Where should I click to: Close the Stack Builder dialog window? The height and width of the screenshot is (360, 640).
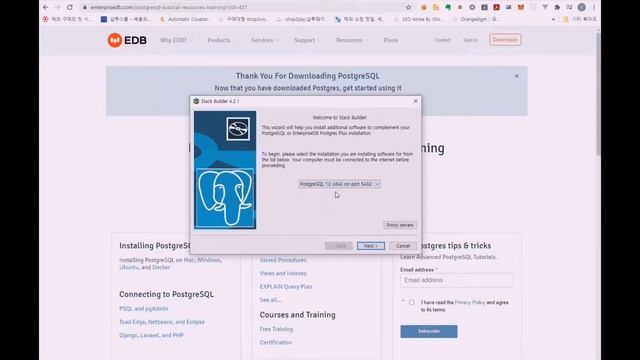[x=416, y=101]
